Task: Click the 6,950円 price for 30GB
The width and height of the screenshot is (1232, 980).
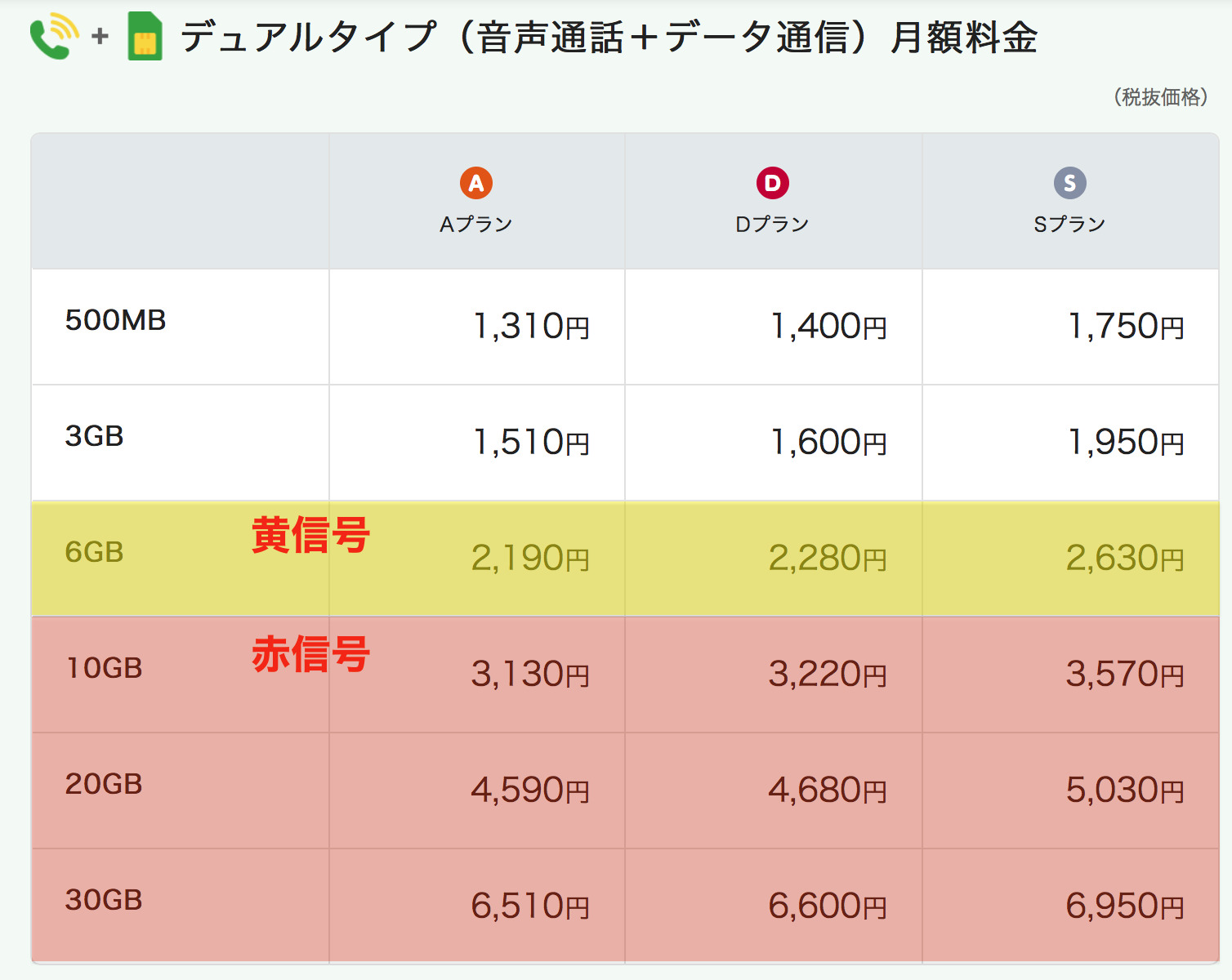Action: [x=1125, y=906]
